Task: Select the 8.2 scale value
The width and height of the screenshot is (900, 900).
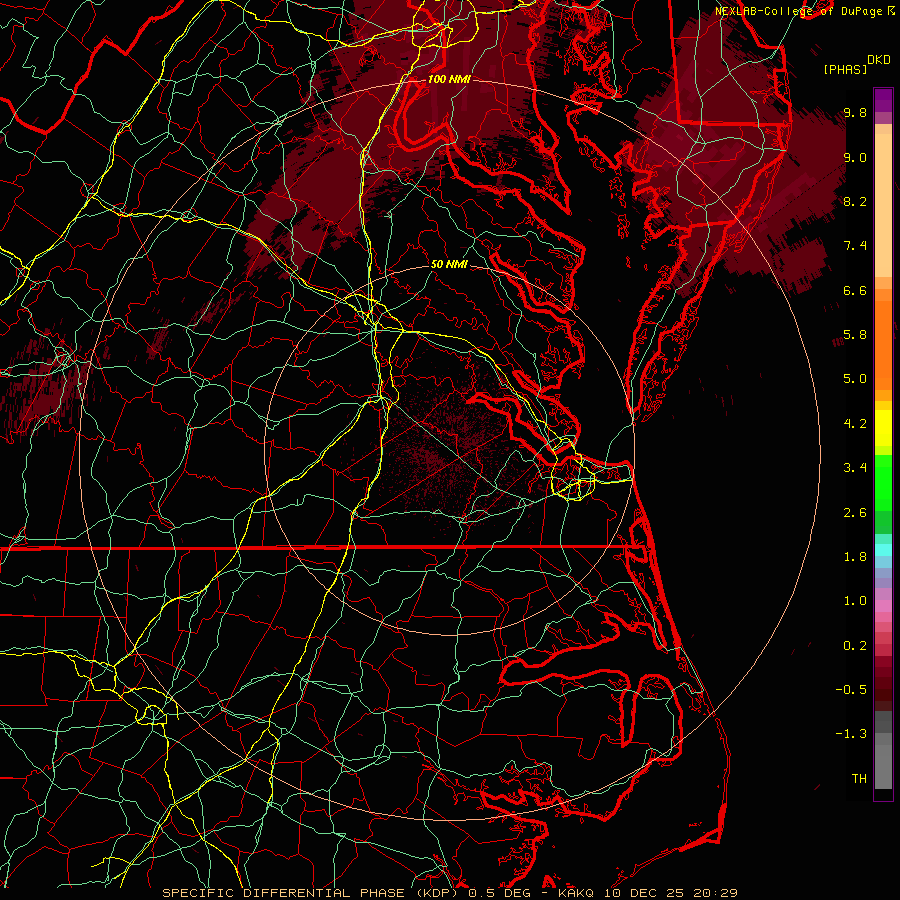Action: (x=855, y=201)
